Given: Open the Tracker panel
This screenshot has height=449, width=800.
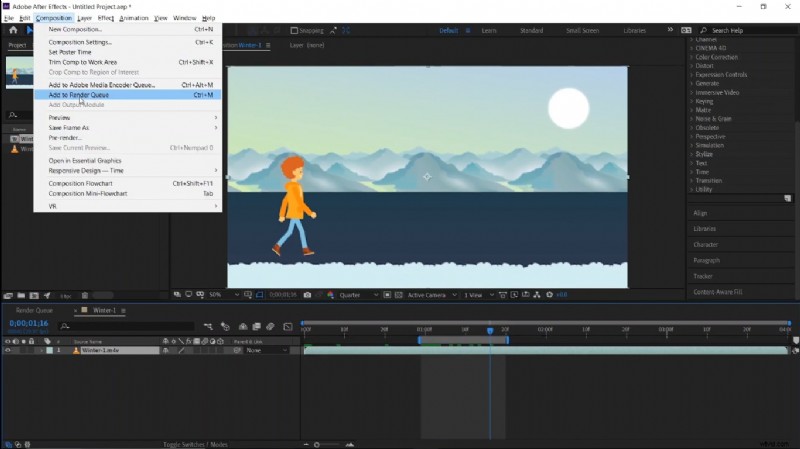Looking at the screenshot, I should click(703, 276).
